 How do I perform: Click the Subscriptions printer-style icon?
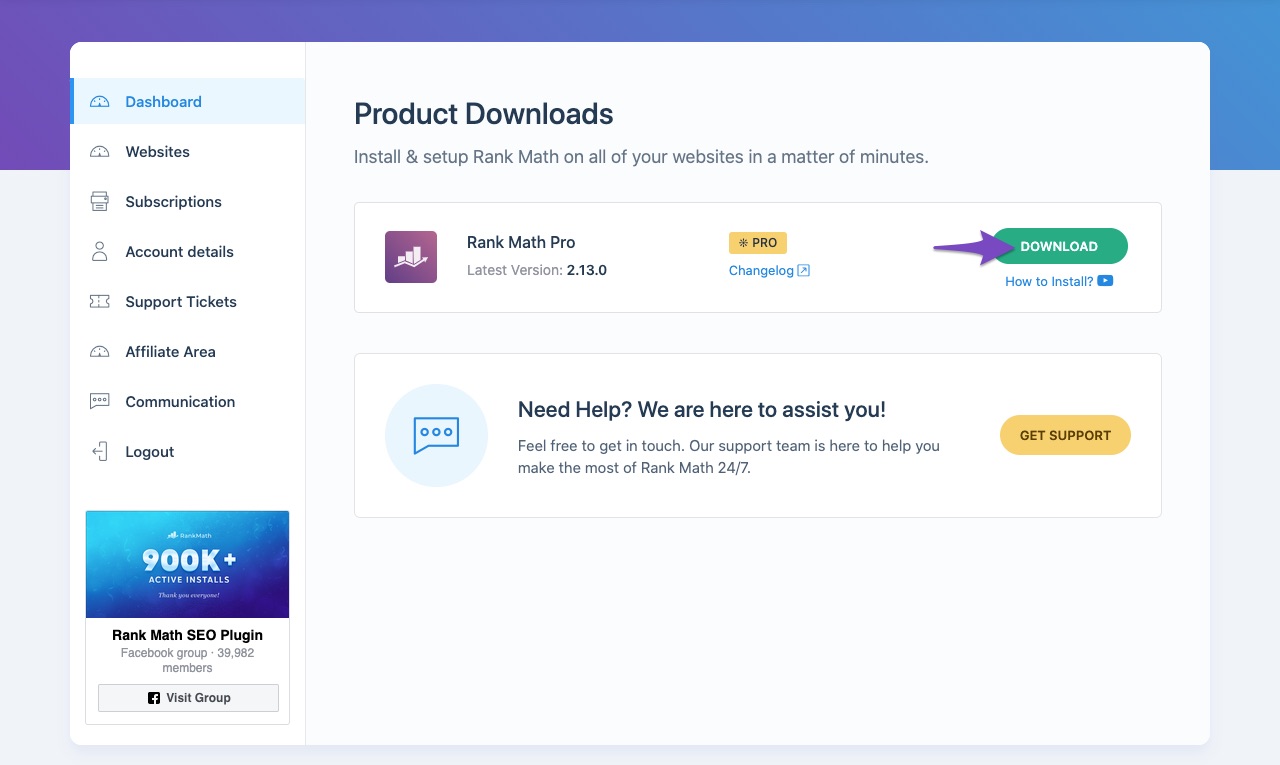coord(99,202)
